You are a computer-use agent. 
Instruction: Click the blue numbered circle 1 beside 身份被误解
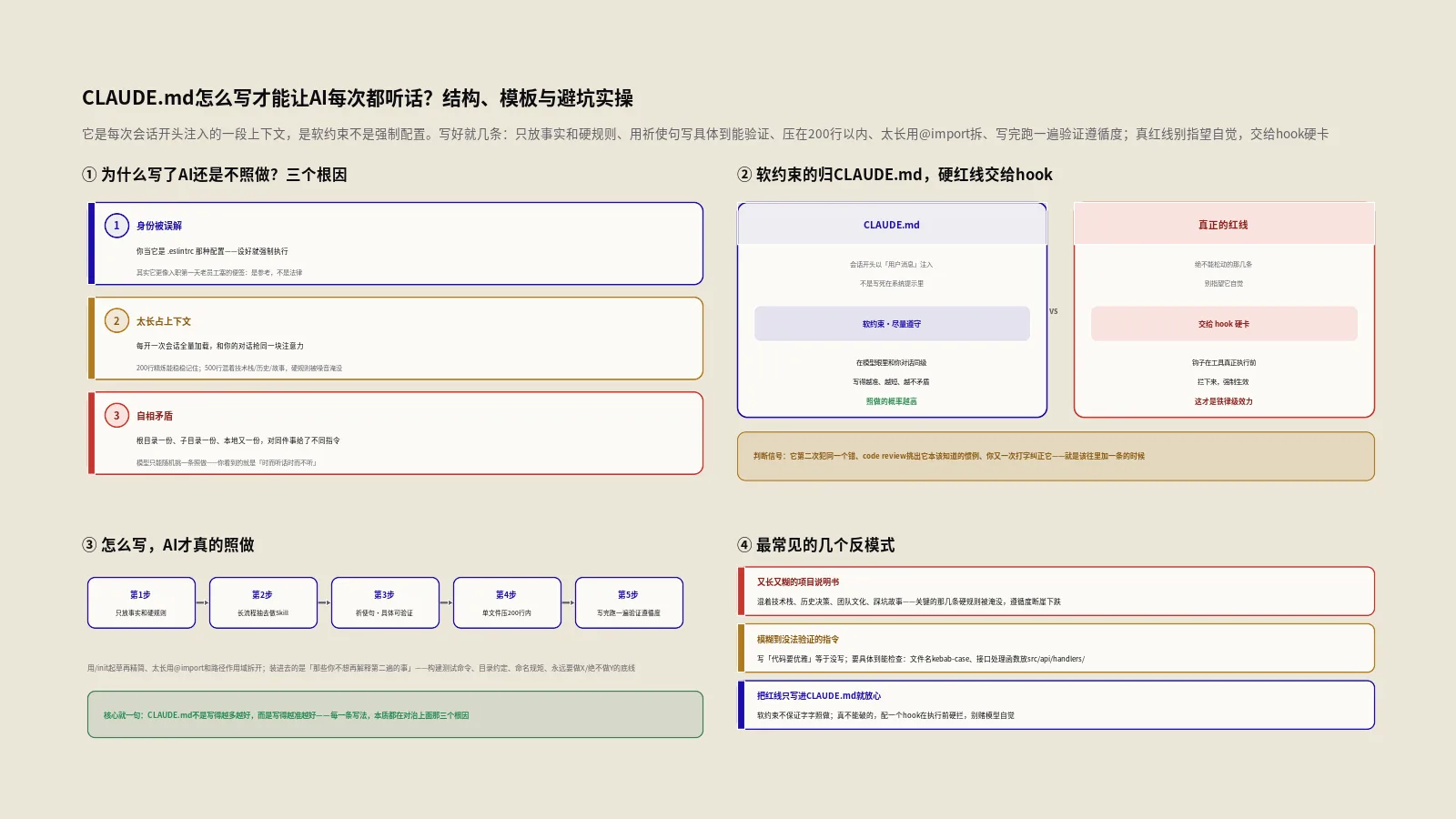pos(116,226)
